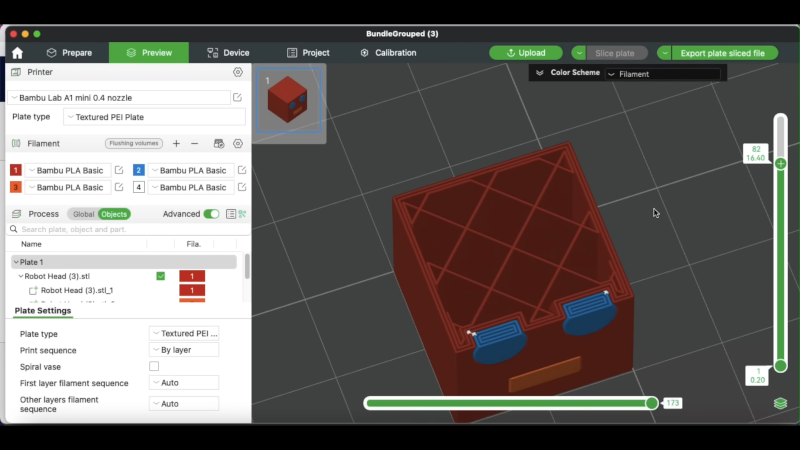Open Printer settings gear icon
Viewport: 800px width, 450px height.
coord(237,73)
